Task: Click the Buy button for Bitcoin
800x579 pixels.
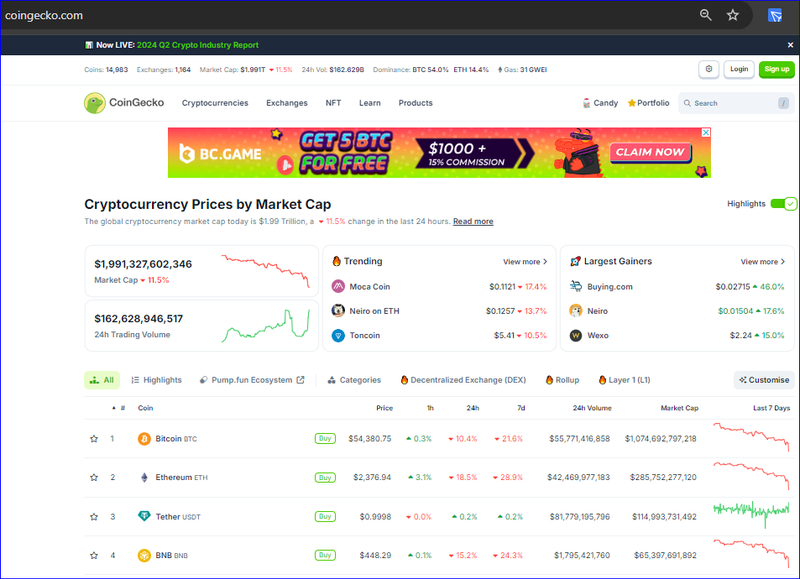Action: coord(325,439)
